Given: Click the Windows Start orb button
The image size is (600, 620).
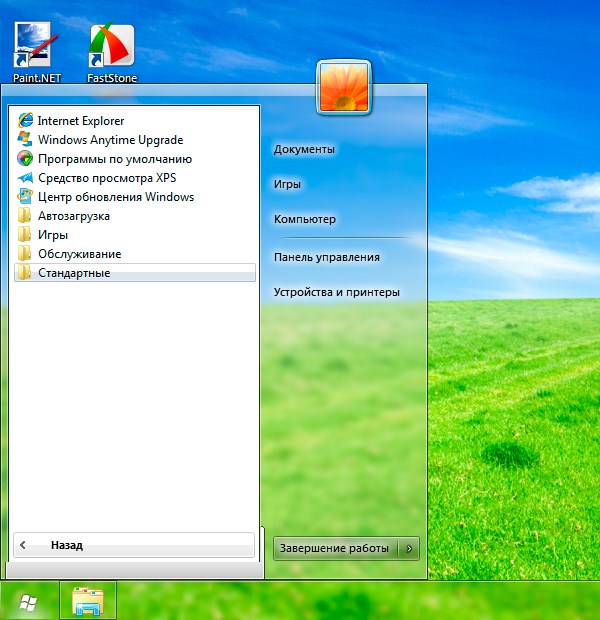Looking at the screenshot, I should tap(28, 602).
